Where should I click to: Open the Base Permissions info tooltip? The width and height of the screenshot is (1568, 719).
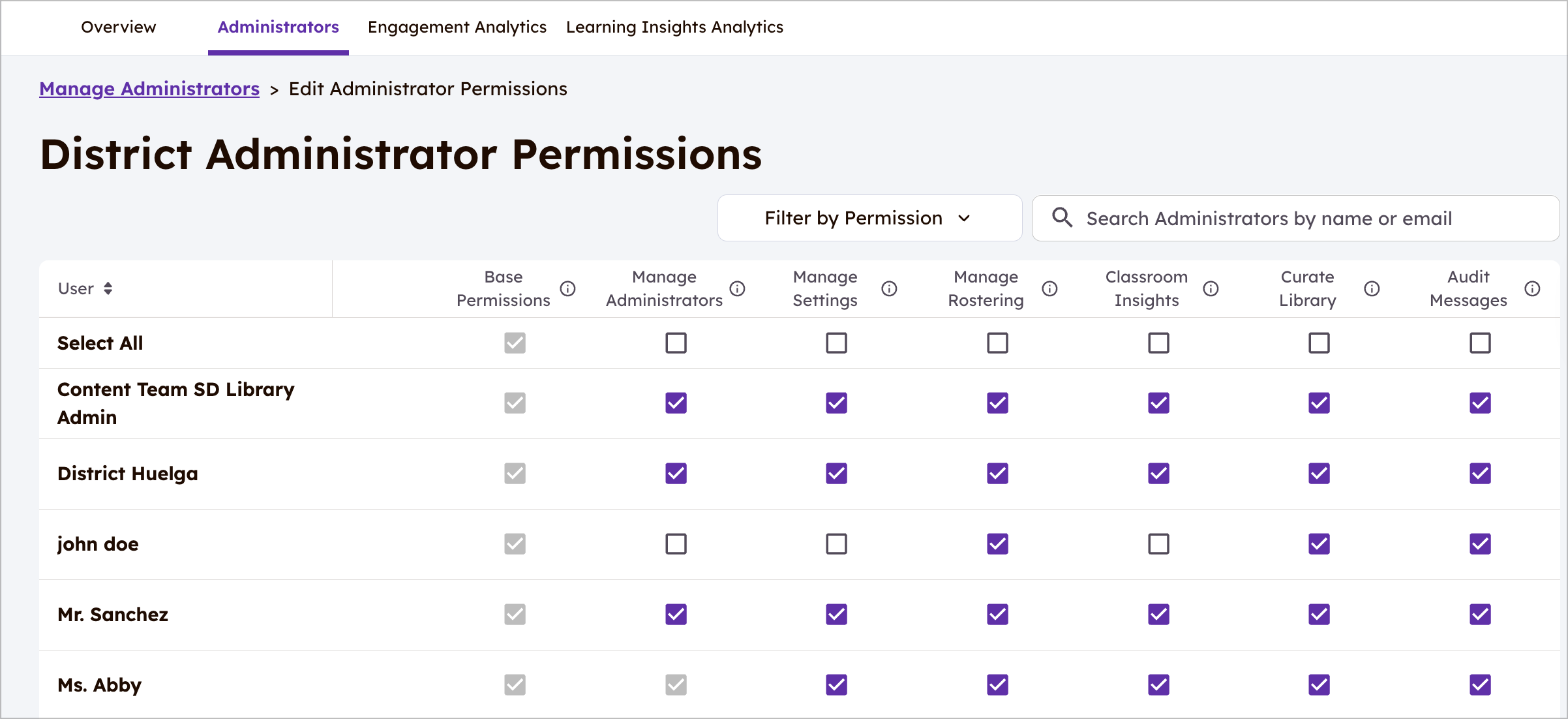click(x=569, y=288)
